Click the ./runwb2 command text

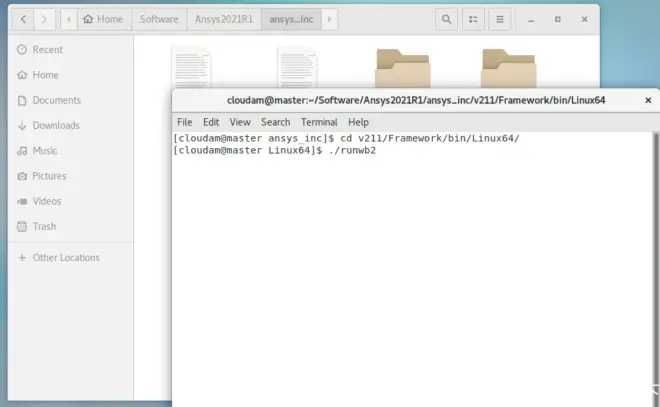click(352, 150)
